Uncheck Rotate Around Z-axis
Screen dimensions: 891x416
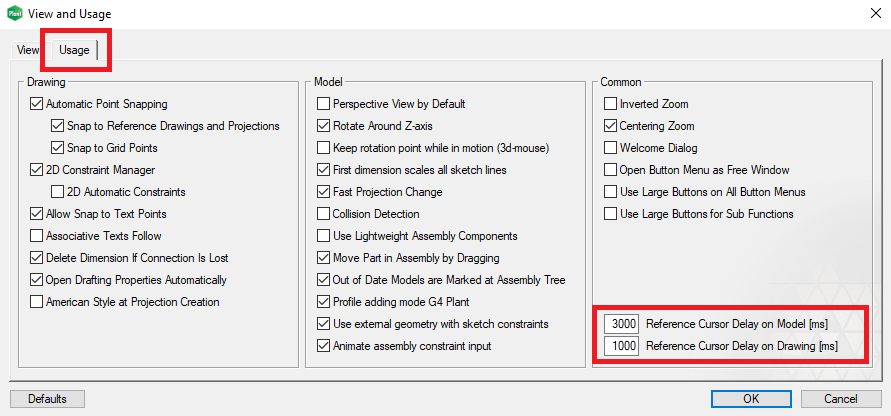pos(323,126)
